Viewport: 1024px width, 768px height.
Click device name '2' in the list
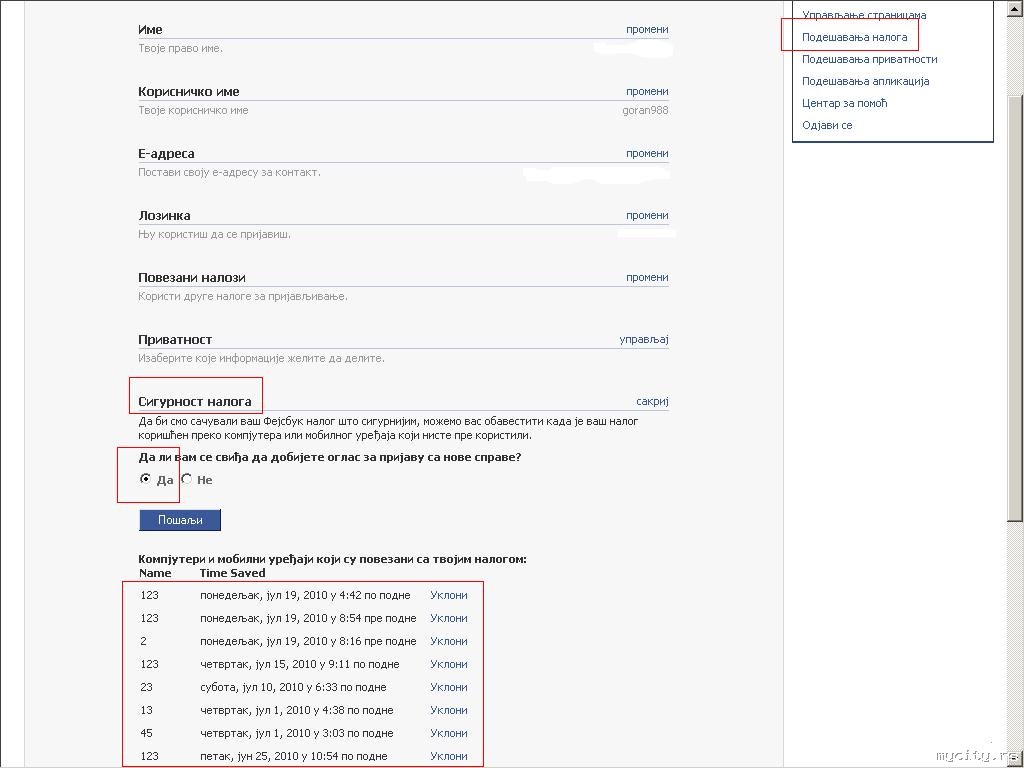click(144, 641)
